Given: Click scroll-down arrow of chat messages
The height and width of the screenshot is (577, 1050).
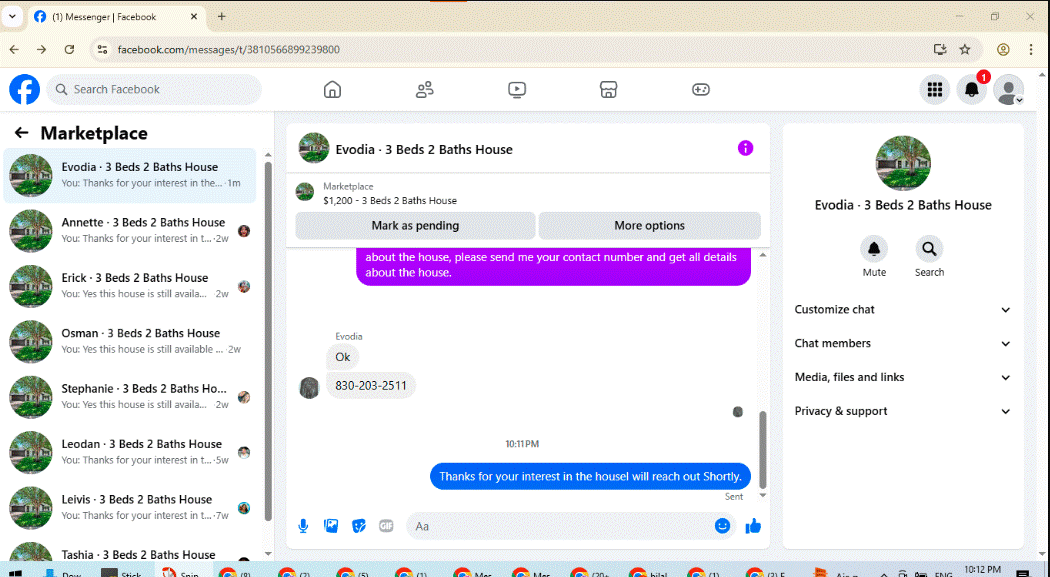Looking at the screenshot, I should 762,495.
